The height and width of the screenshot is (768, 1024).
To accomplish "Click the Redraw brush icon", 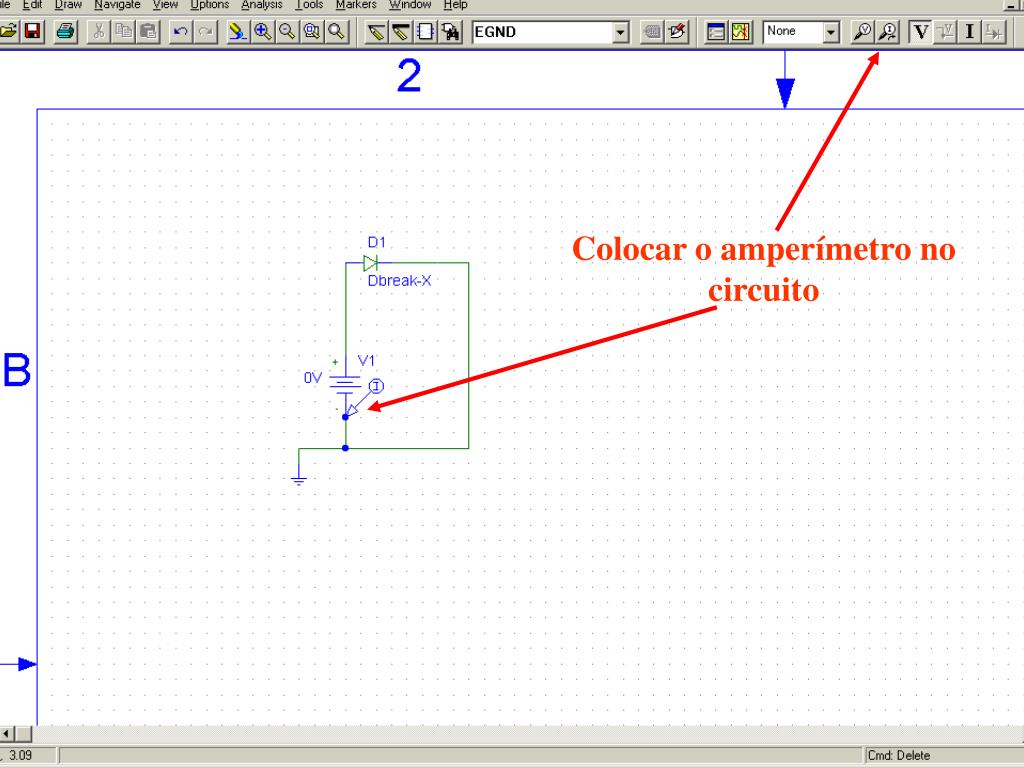I will pyautogui.click(x=238, y=31).
